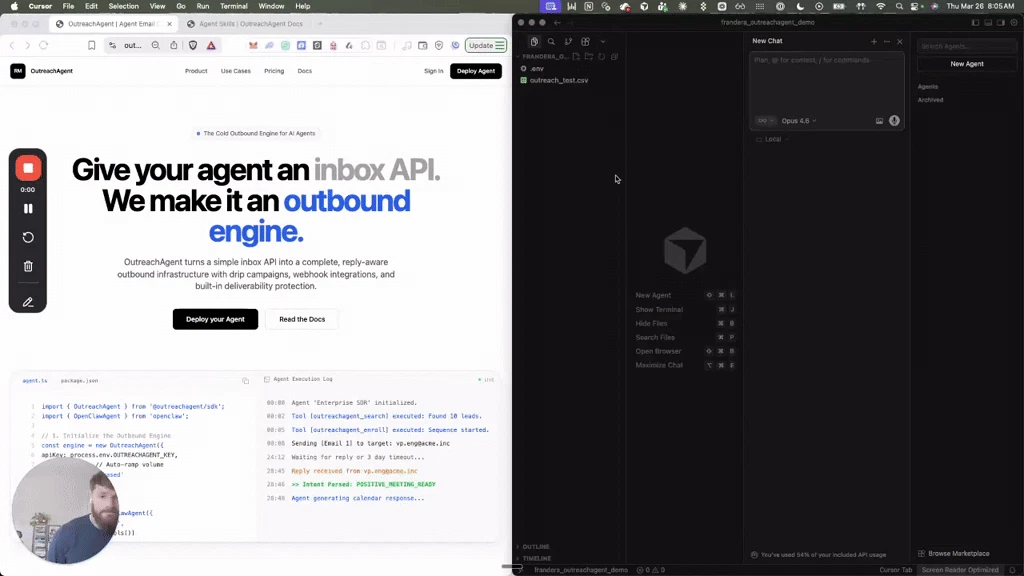This screenshot has height=576, width=1024.
Task: Click Screen Reader Optimized status item
Action: pos(959,569)
